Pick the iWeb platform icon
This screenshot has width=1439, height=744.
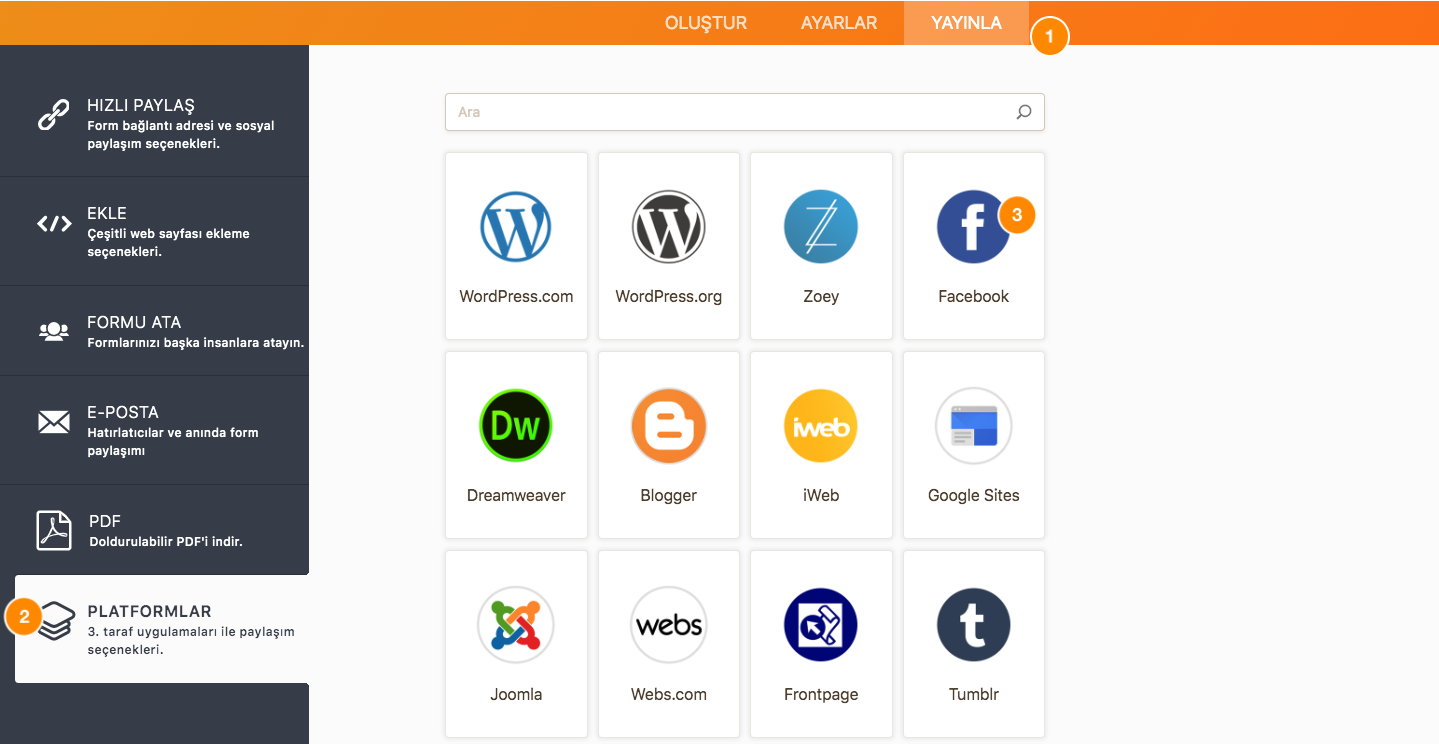point(821,426)
